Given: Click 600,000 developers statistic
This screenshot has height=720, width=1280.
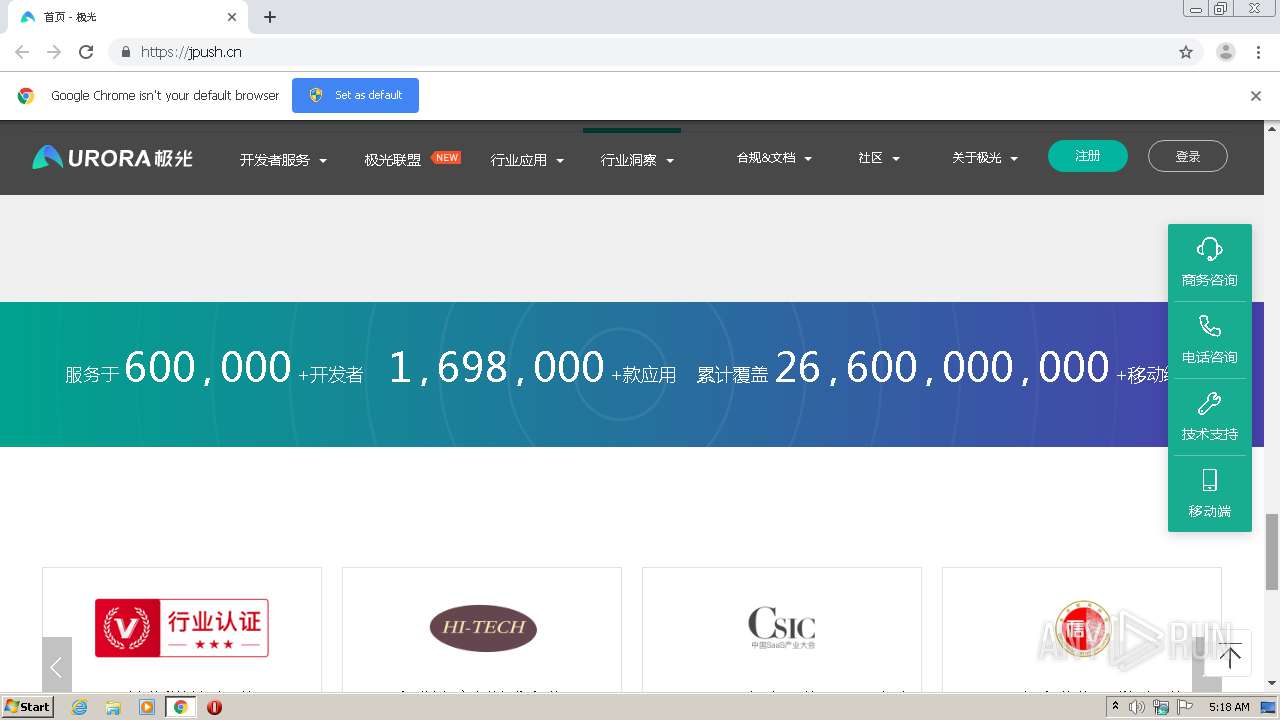Looking at the screenshot, I should (x=208, y=368).
